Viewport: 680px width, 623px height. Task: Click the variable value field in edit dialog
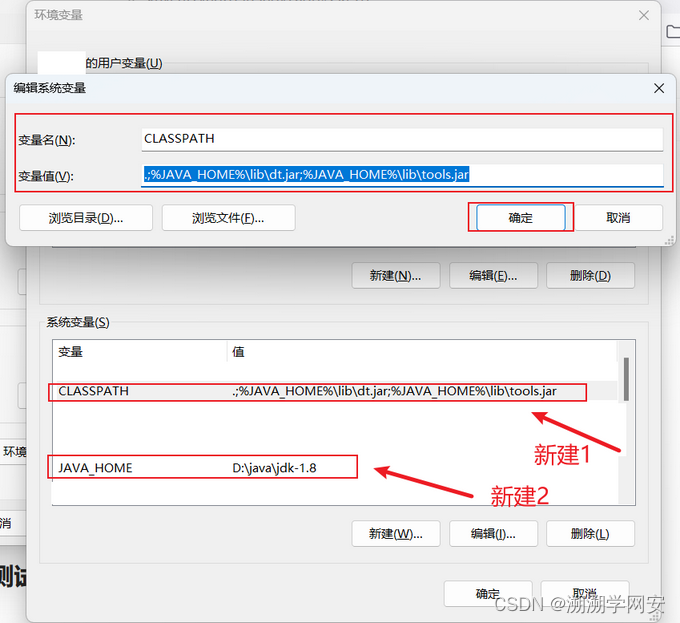click(402, 175)
